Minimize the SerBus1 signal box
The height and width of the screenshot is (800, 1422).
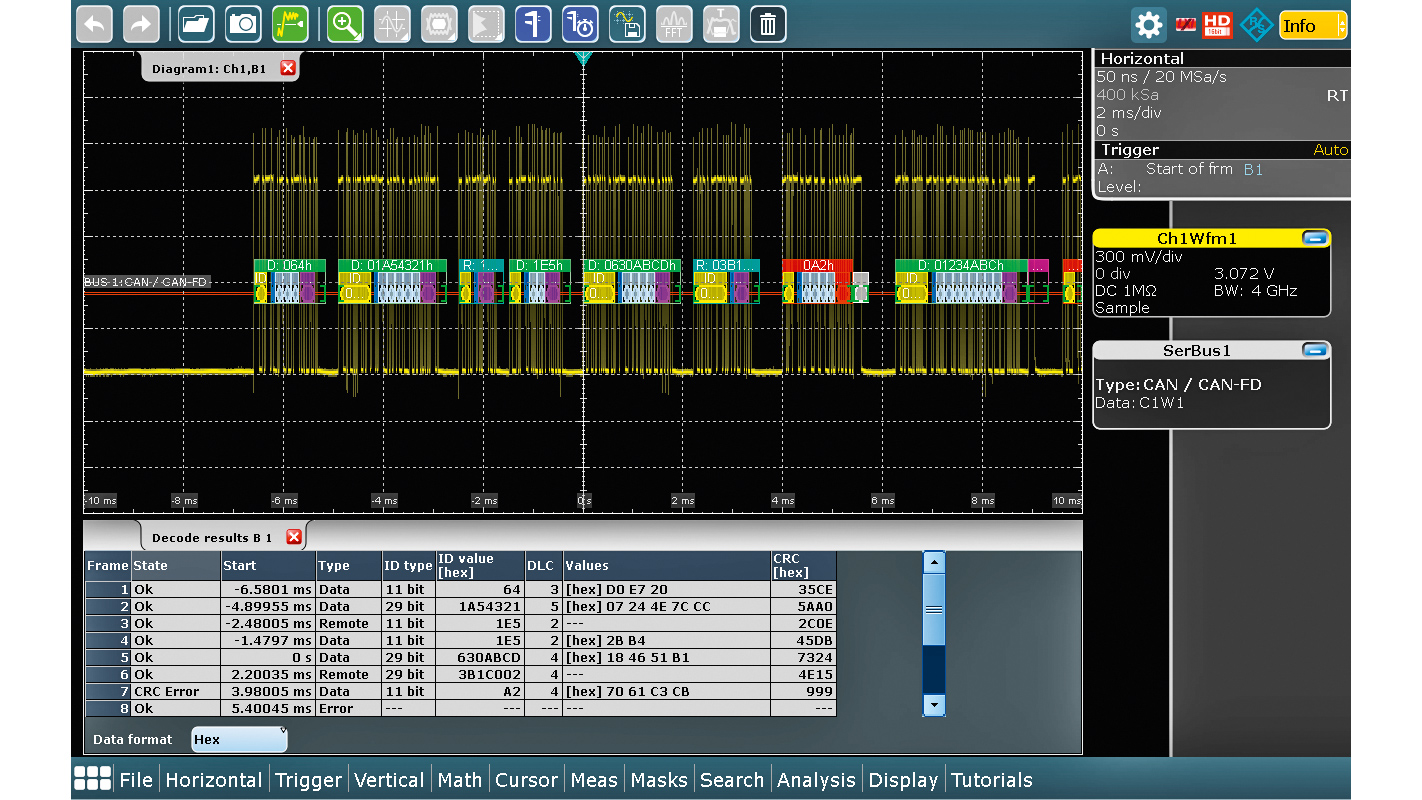pyautogui.click(x=1315, y=350)
